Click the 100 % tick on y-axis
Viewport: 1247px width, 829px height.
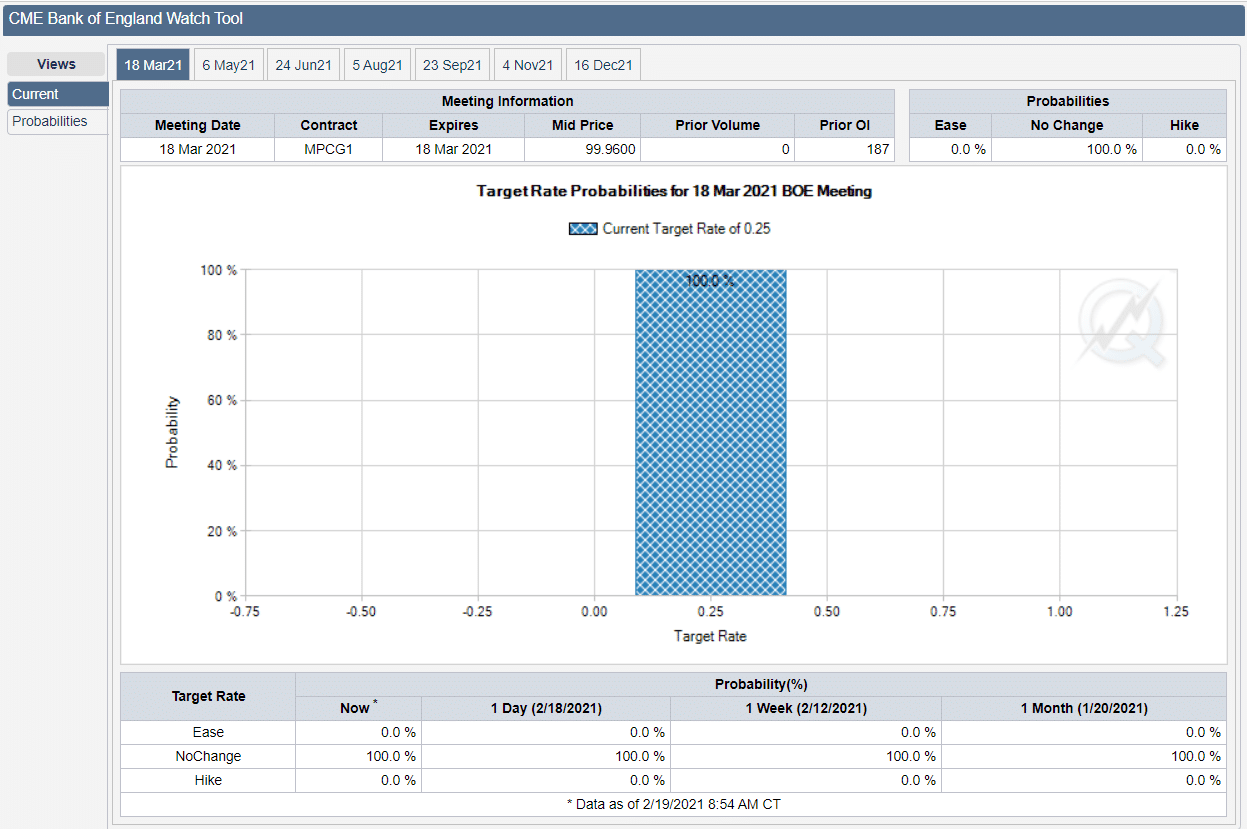tap(219, 270)
